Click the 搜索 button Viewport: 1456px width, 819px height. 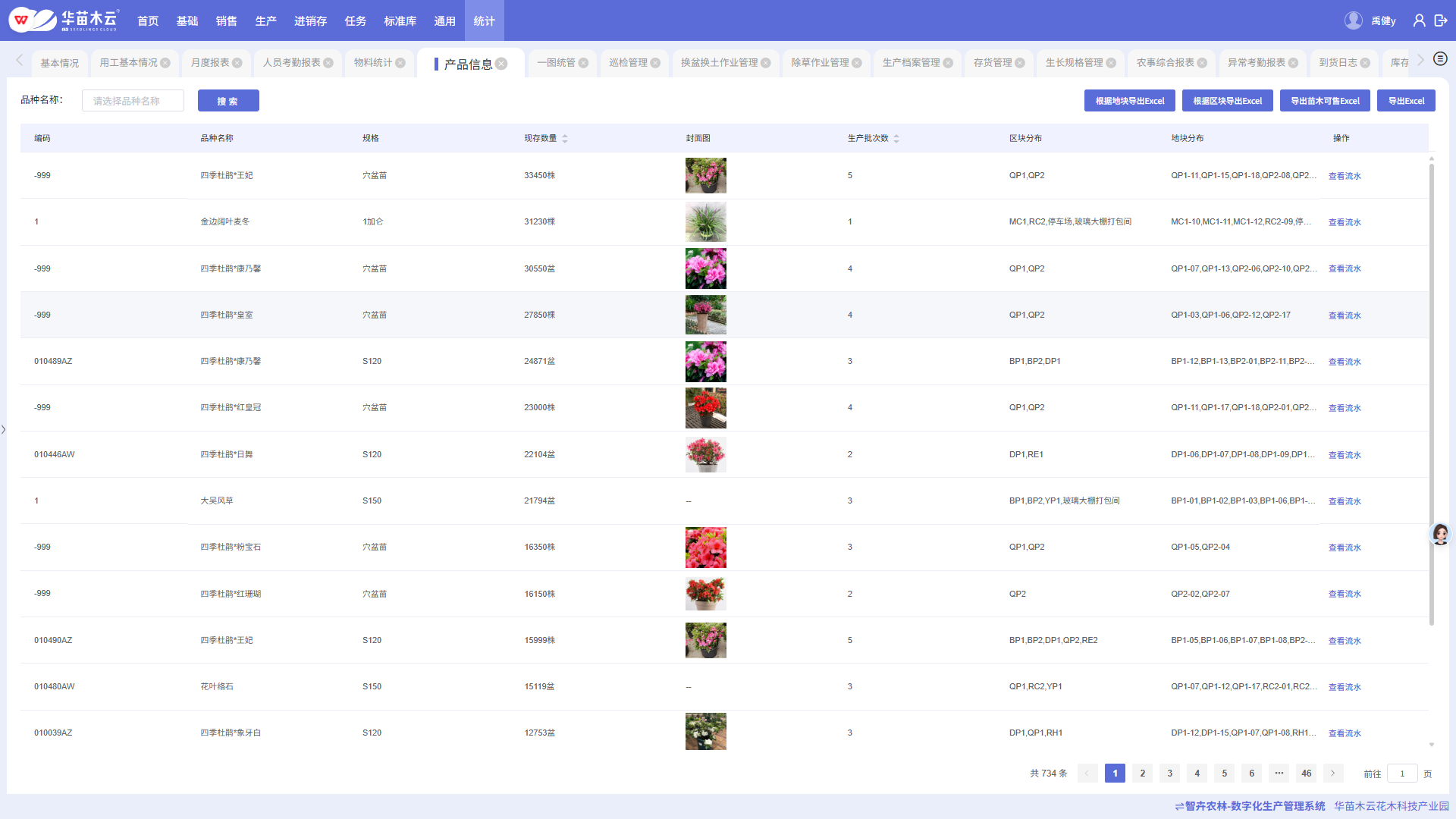tap(228, 101)
